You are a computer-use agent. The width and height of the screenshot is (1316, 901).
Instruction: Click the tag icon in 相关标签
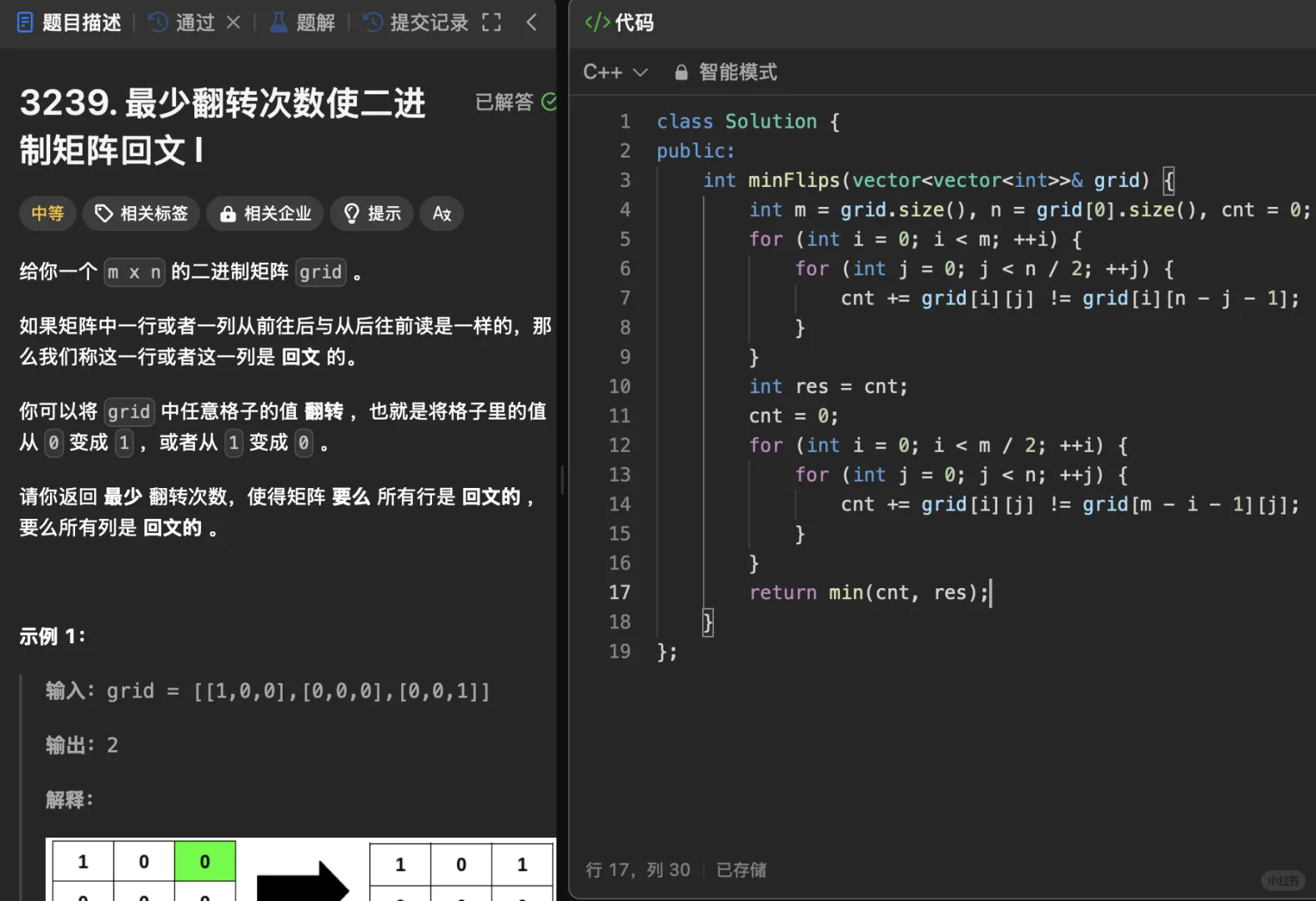tap(103, 214)
